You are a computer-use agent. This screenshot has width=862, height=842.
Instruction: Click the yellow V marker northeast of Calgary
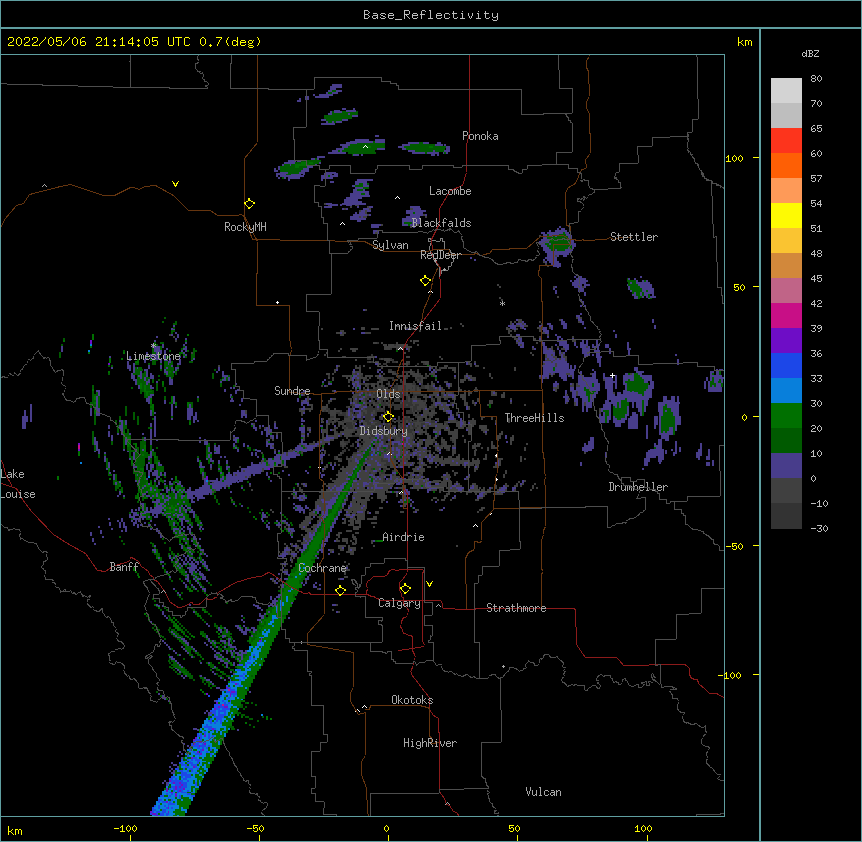click(x=429, y=584)
